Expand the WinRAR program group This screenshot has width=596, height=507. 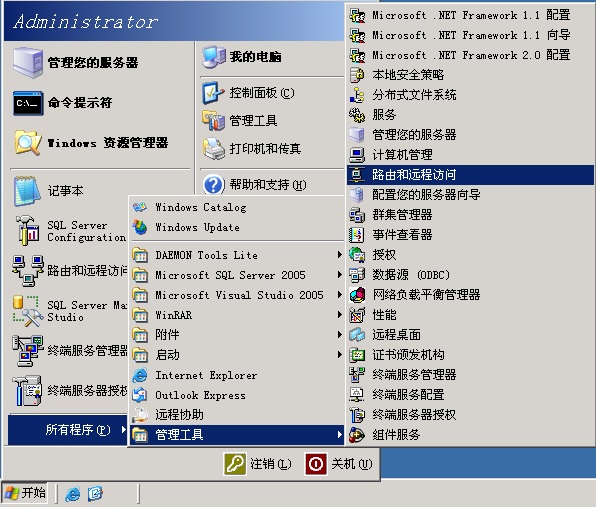tap(237, 315)
